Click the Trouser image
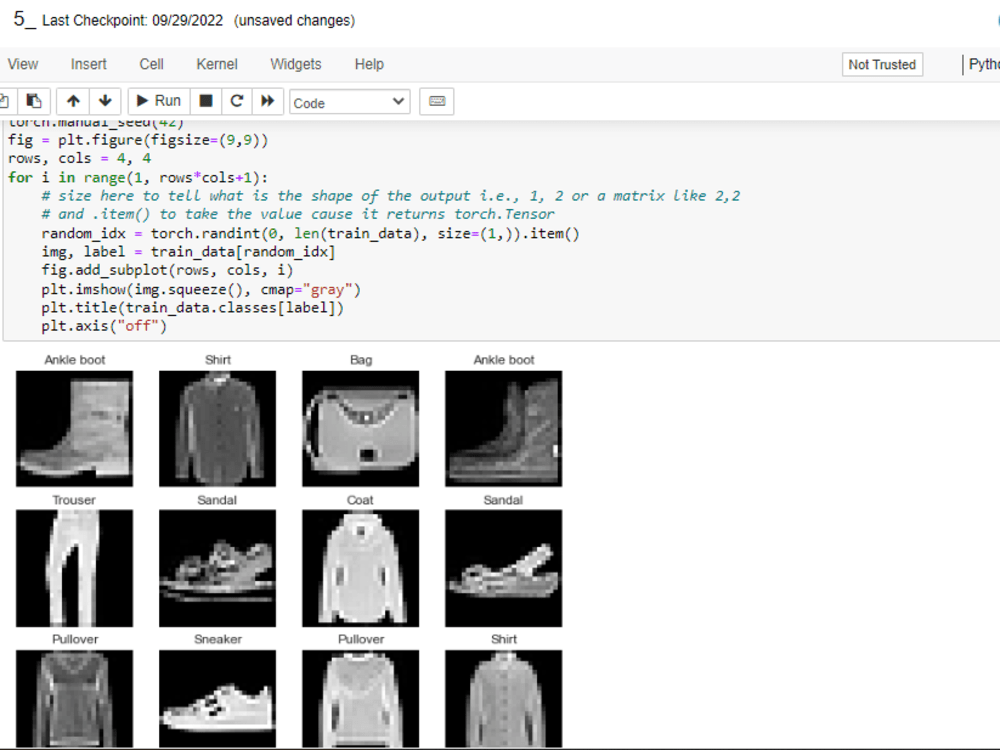1000x750 pixels. click(x=75, y=568)
